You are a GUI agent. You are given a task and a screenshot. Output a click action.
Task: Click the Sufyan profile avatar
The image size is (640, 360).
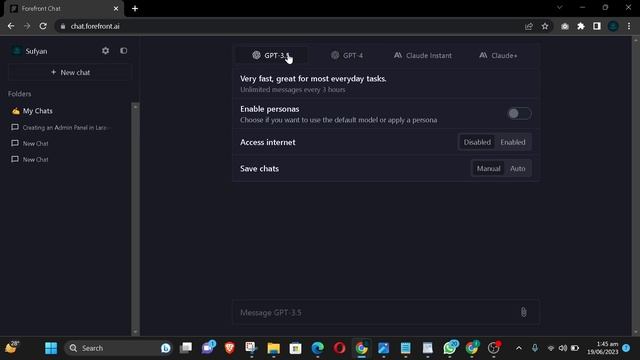click(x=16, y=51)
